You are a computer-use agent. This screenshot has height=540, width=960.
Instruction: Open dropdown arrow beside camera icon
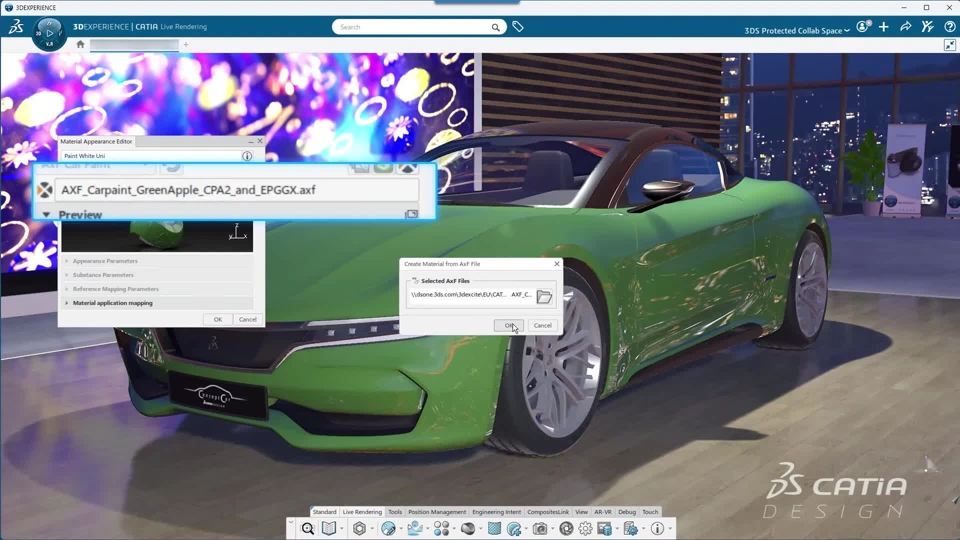point(552,528)
